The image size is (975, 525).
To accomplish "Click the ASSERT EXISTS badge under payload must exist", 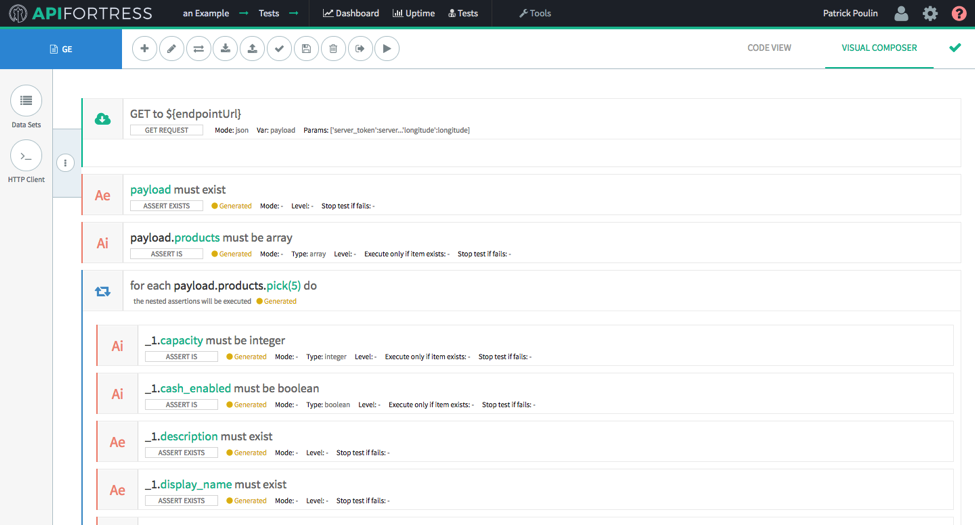I will tap(166, 206).
